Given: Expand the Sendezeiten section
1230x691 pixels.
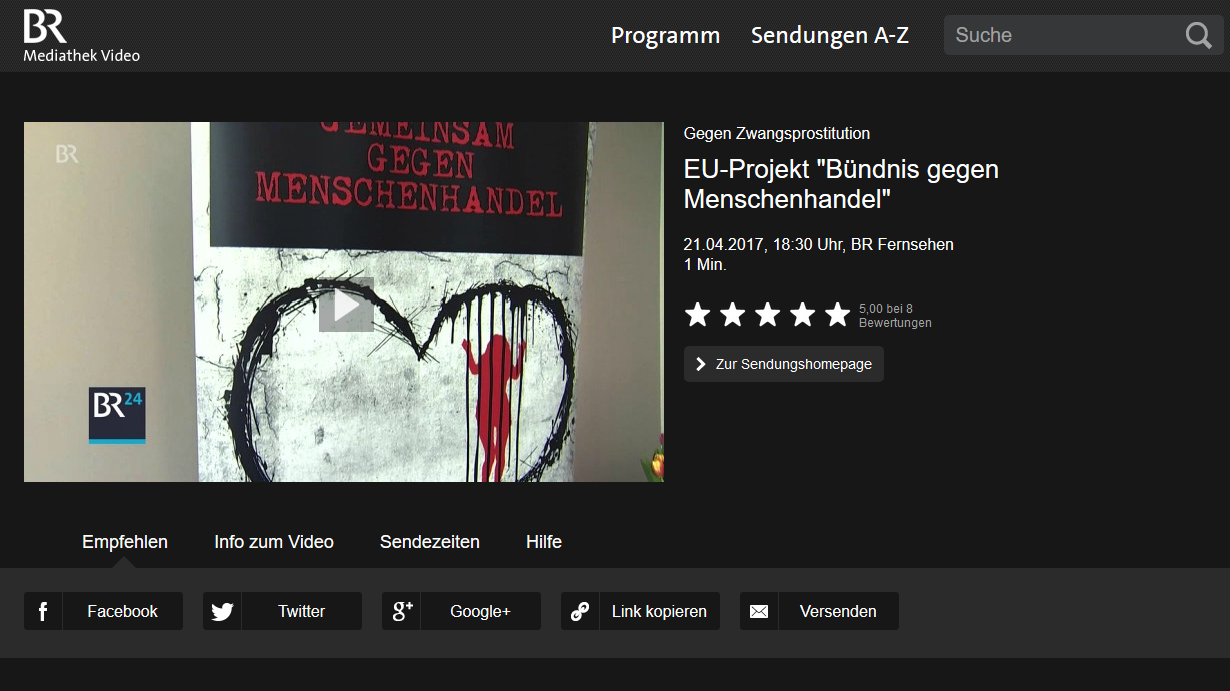Looking at the screenshot, I should tap(430, 542).
